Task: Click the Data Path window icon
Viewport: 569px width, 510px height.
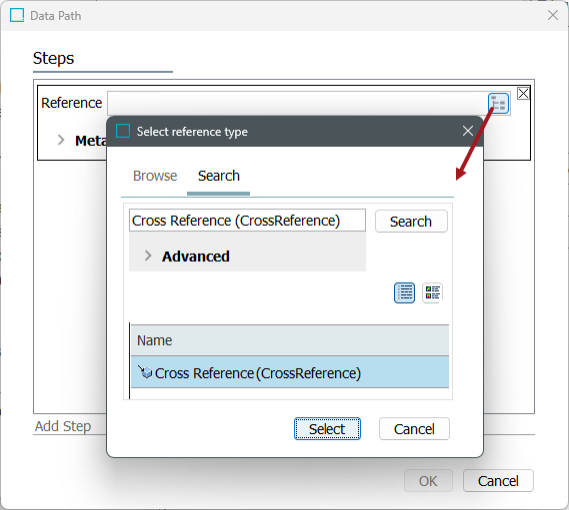Action: pos(17,16)
